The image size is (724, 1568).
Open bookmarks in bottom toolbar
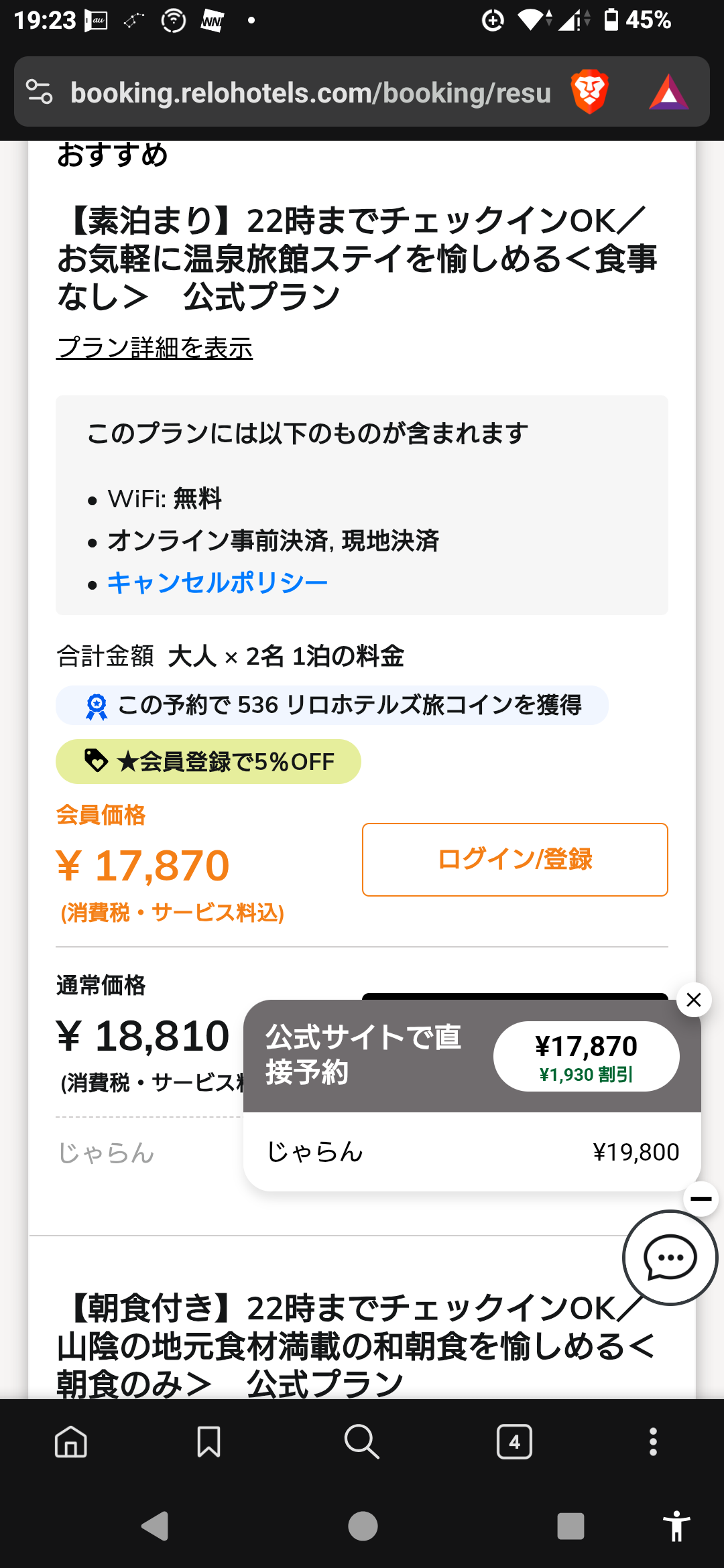click(x=208, y=1442)
